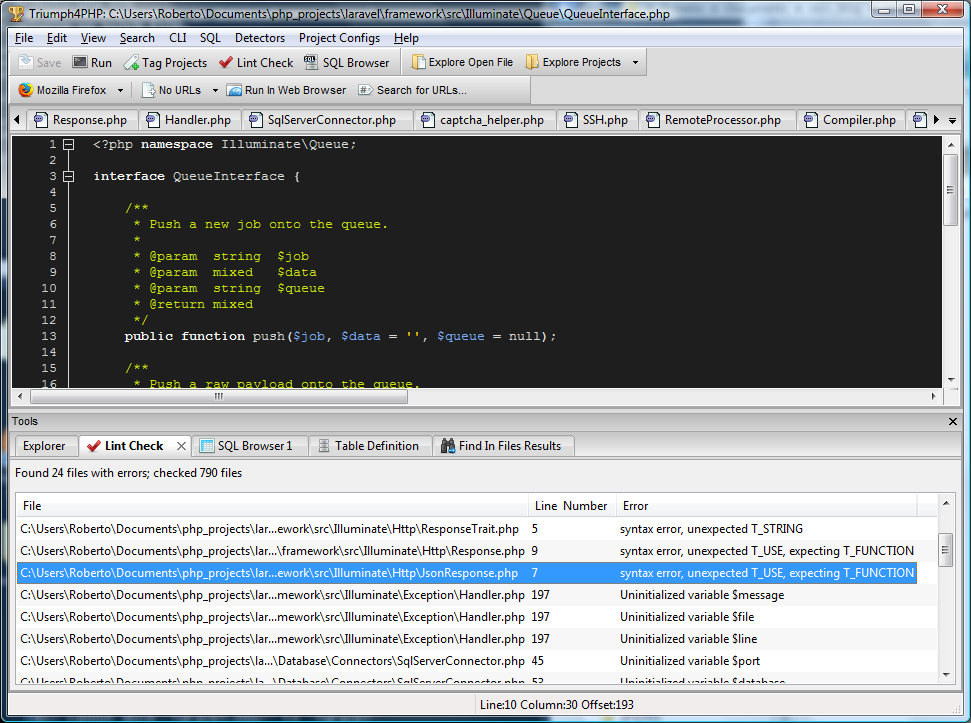Click the SqlServerConnector.php tab file icon
Image resolution: width=971 pixels, height=723 pixels.
point(255,120)
